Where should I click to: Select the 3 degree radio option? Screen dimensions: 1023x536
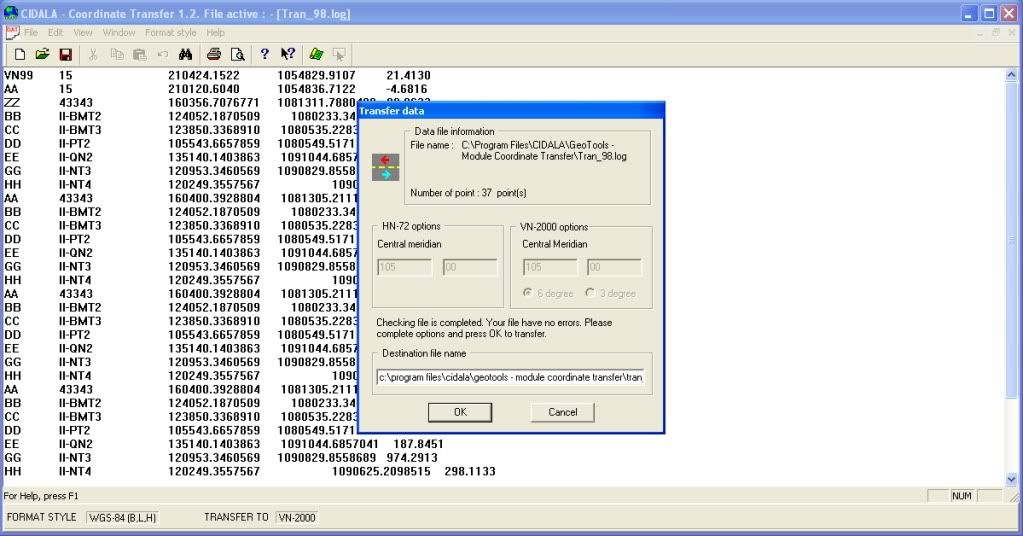coord(611,293)
